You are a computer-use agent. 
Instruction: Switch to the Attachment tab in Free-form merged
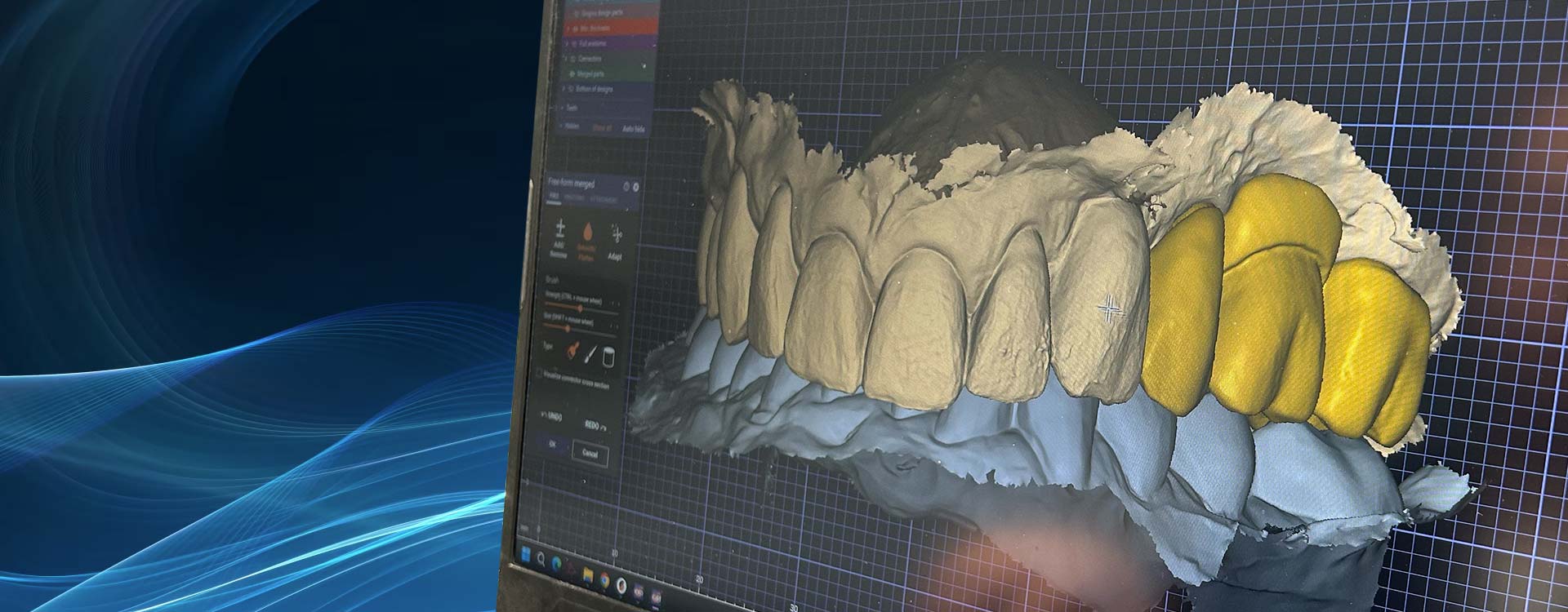[x=605, y=200]
